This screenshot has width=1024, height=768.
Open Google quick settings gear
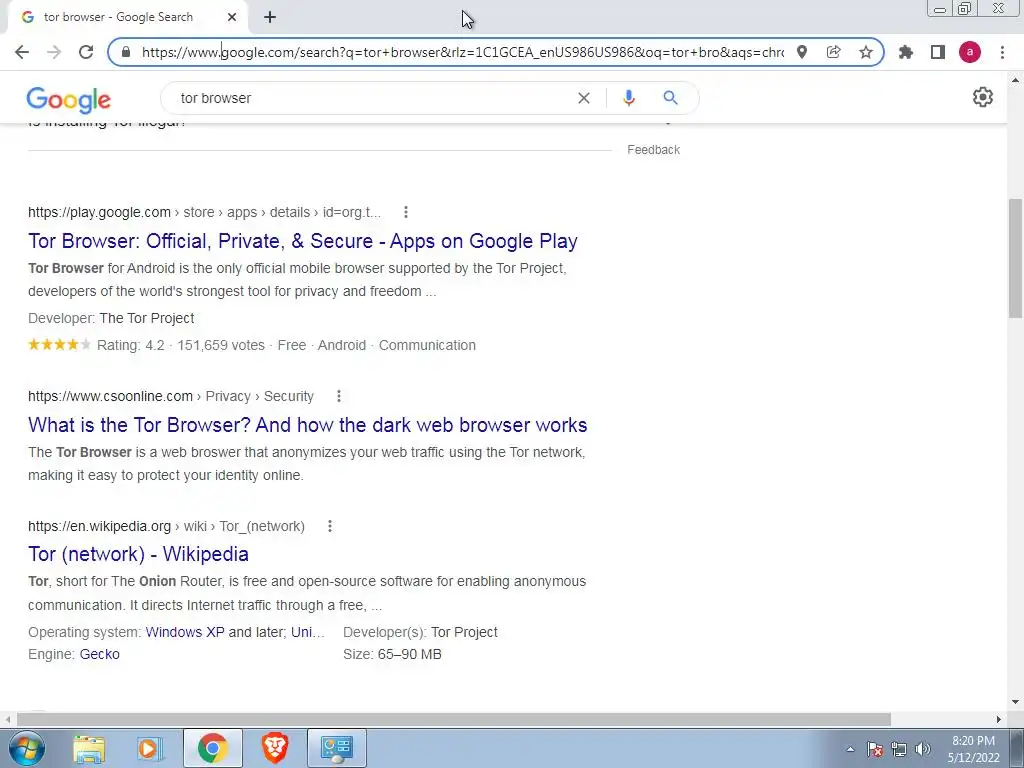click(x=983, y=97)
